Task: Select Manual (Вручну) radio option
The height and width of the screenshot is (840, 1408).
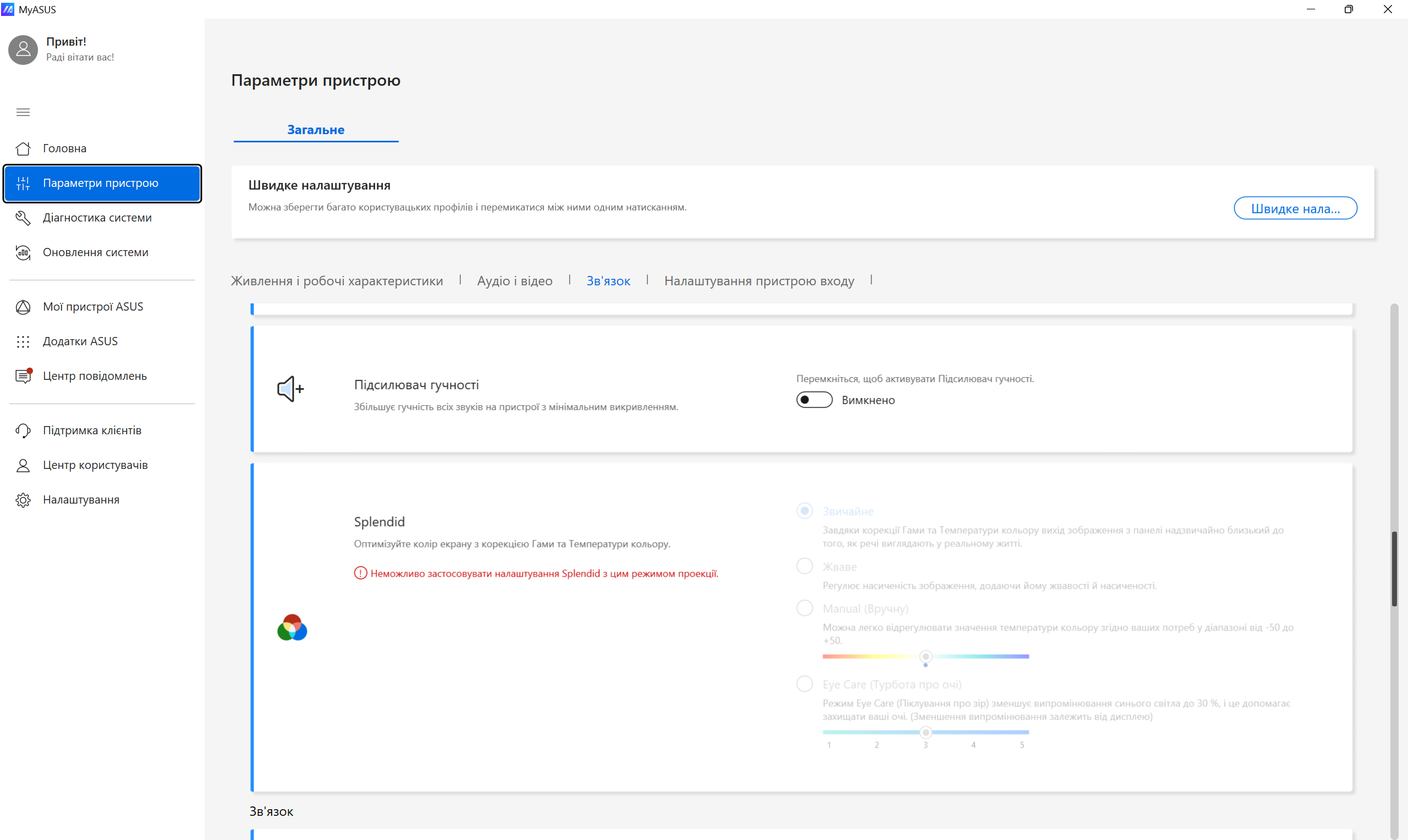Action: pos(805,608)
